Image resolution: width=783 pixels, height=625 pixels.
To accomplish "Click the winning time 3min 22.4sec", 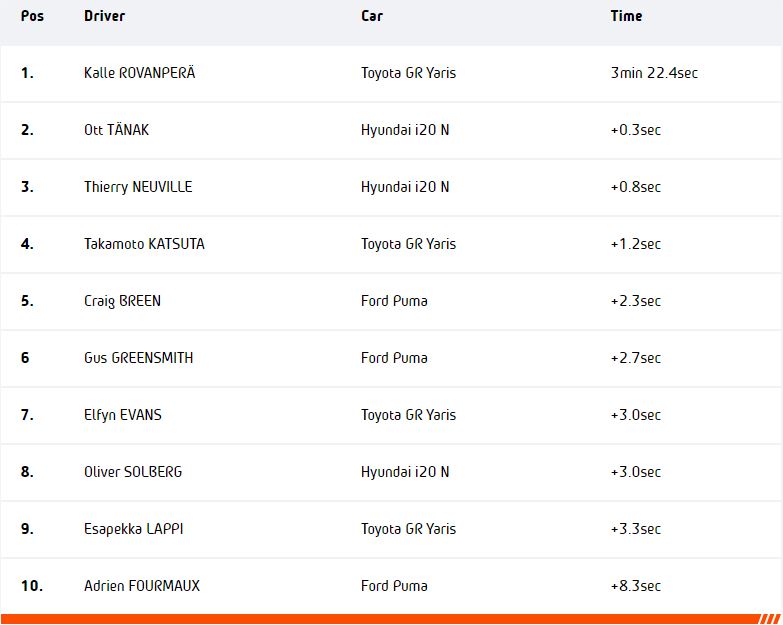I will coord(654,73).
